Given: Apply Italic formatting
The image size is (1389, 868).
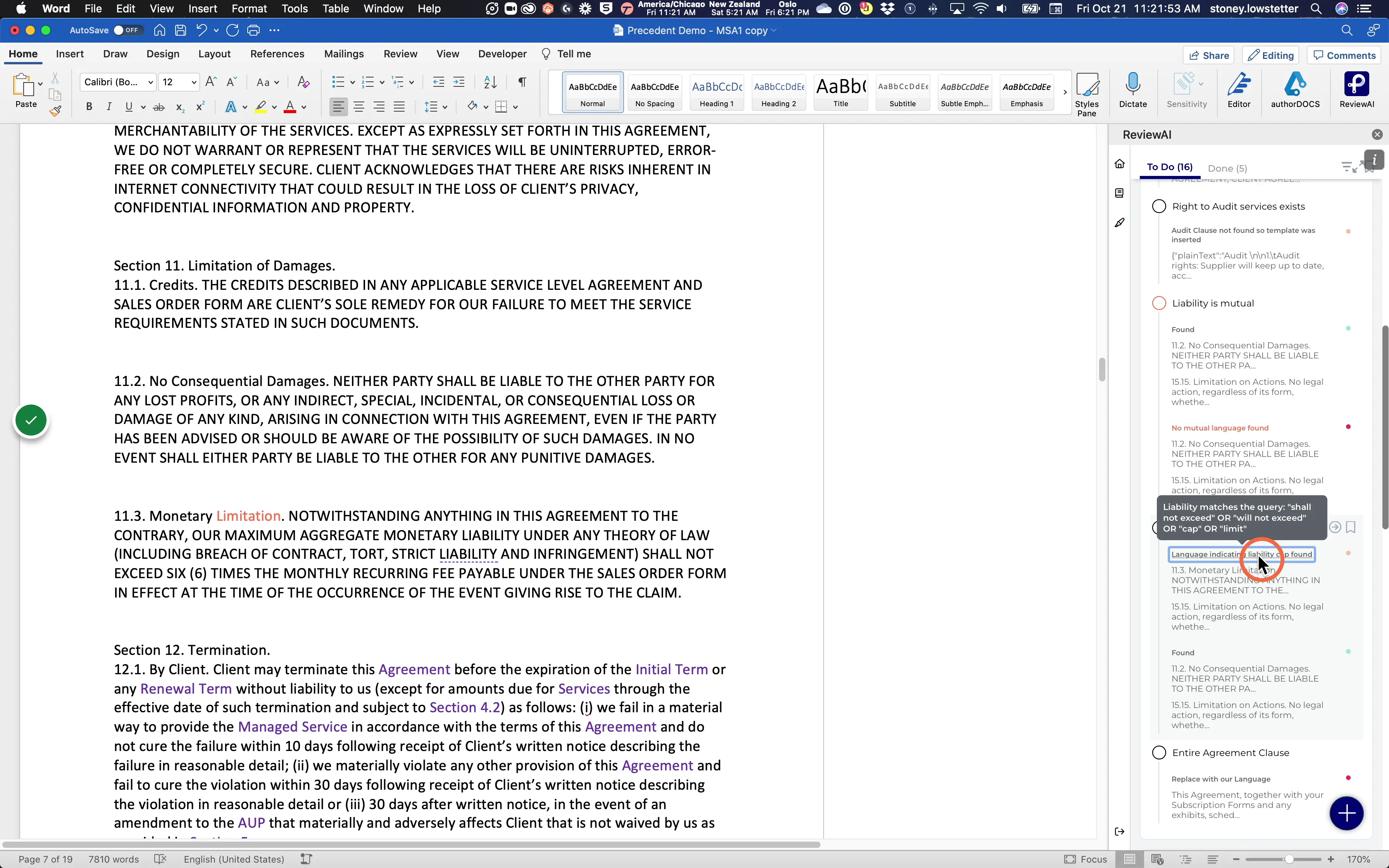Looking at the screenshot, I should (109, 107).
